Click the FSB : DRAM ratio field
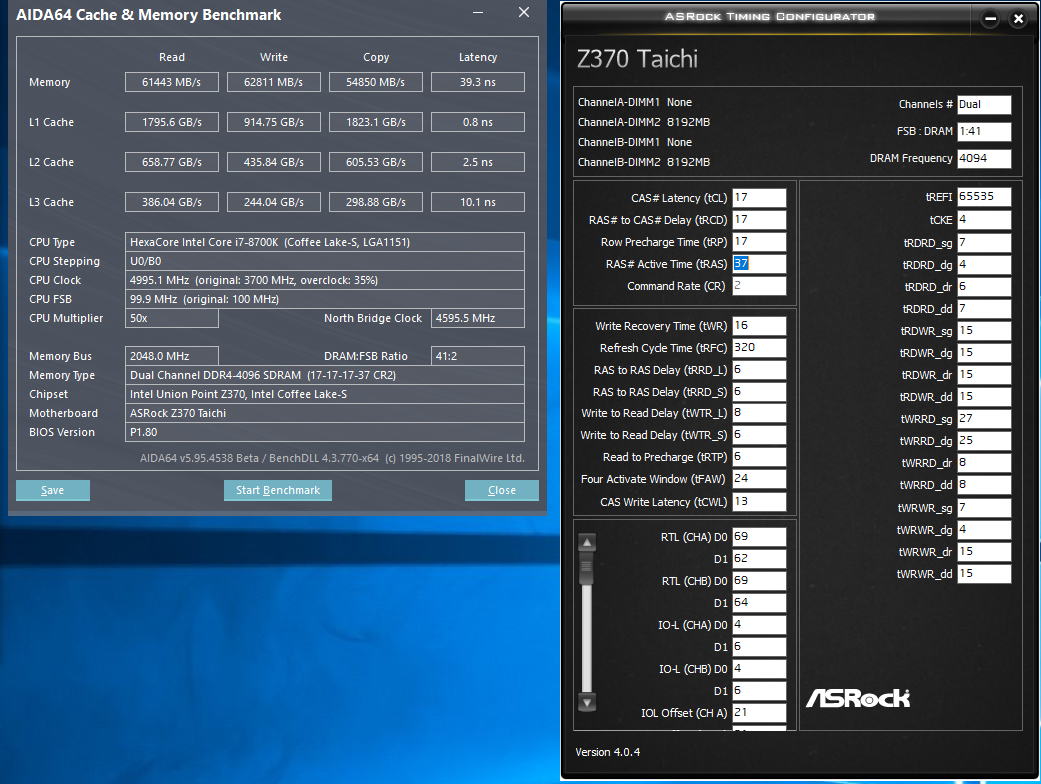This screenshot has width=1041, height=784. 984,131
